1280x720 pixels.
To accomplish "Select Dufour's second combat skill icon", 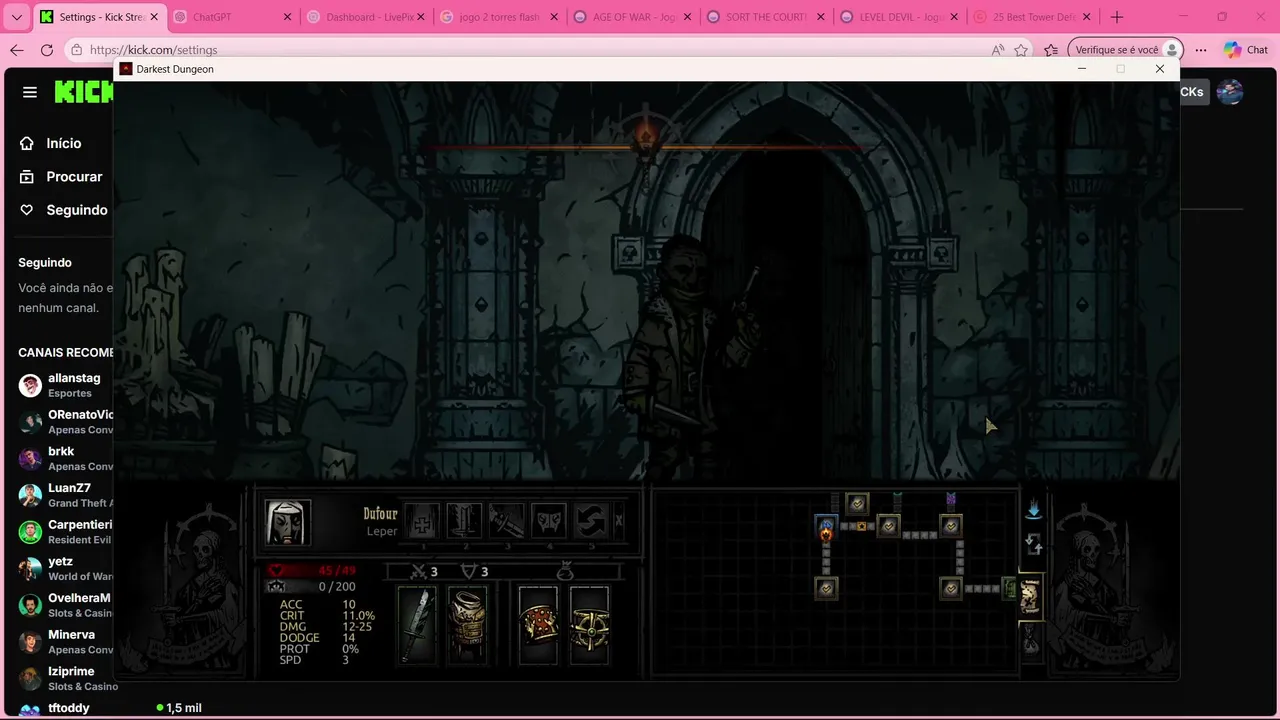I will 464,522.
